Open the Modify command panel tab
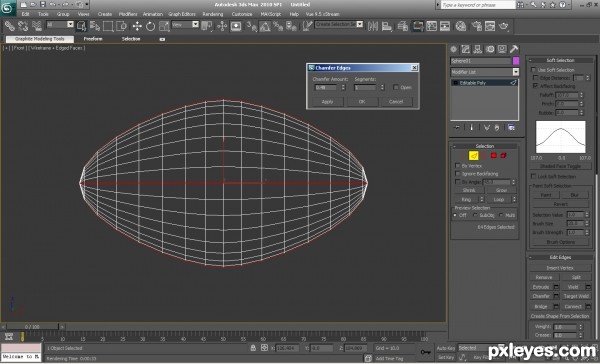 point(465,49)
